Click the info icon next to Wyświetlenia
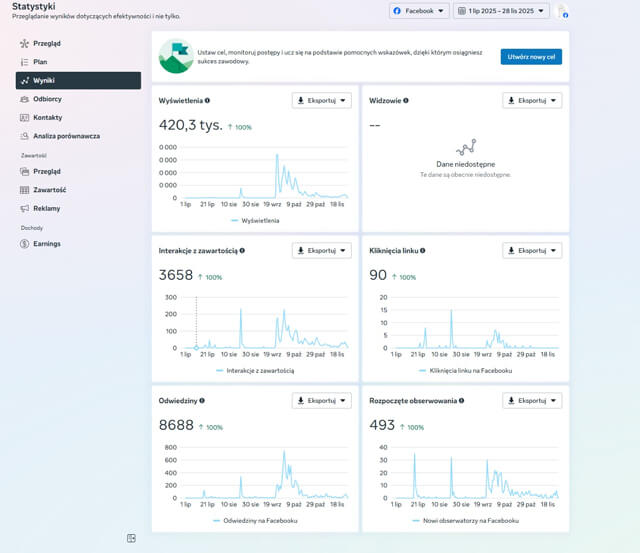 point(207,101)
